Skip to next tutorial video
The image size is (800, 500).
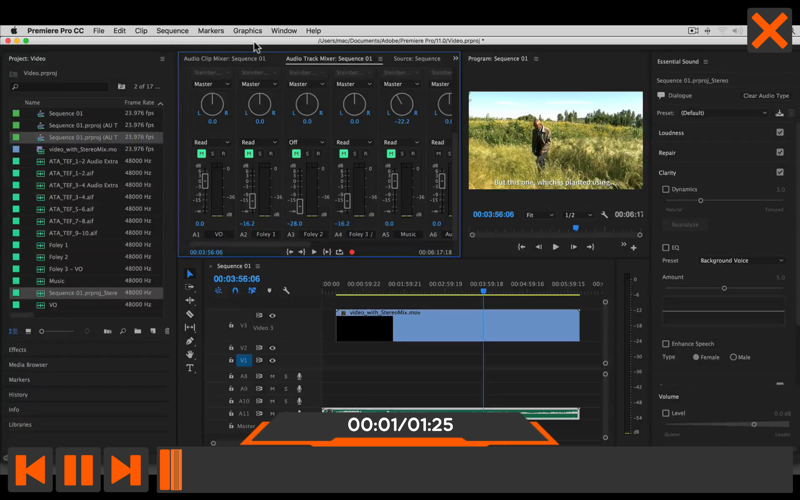[x=126, y=469]
